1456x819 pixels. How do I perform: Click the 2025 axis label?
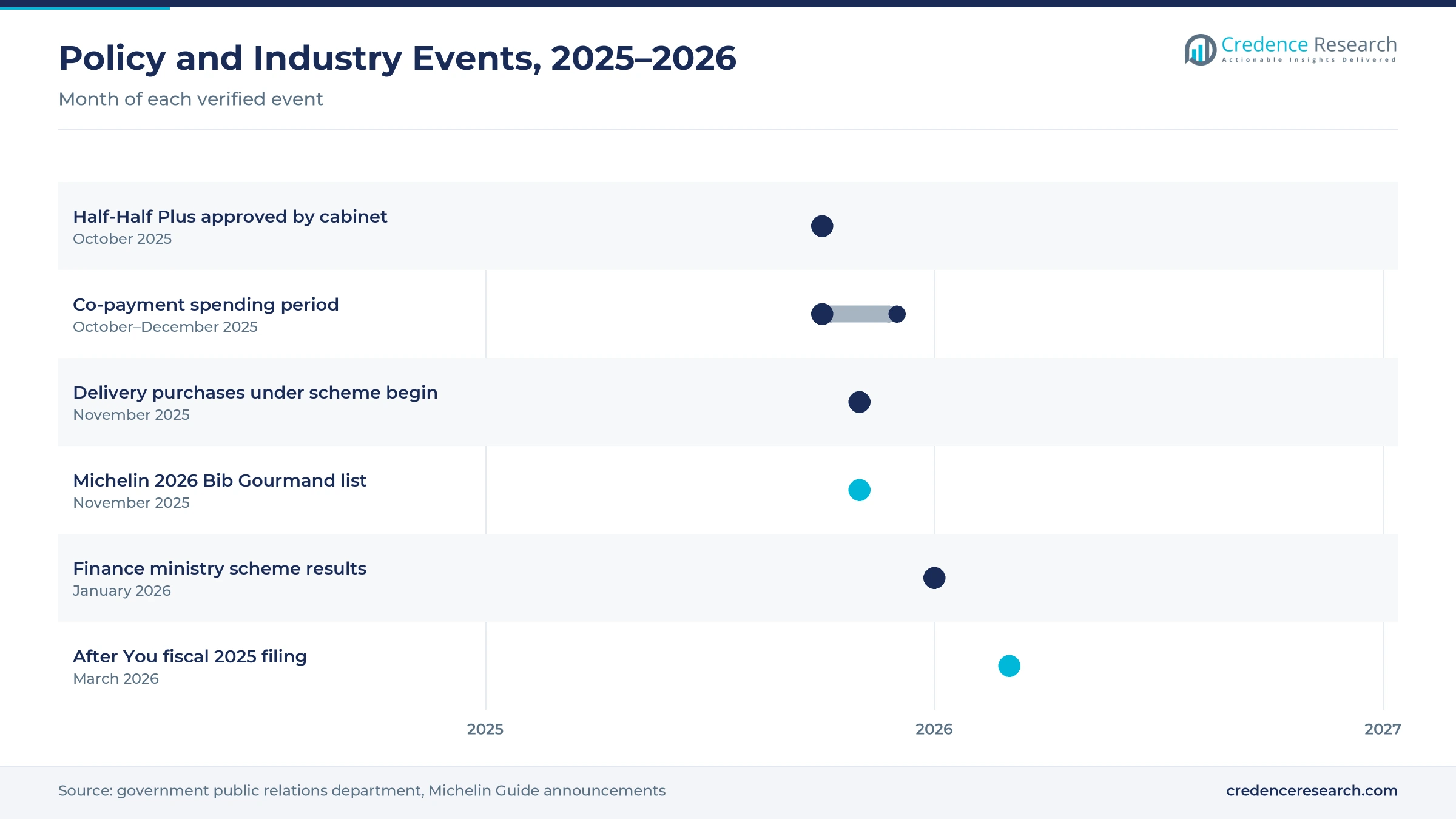click(x=485, y=729)
